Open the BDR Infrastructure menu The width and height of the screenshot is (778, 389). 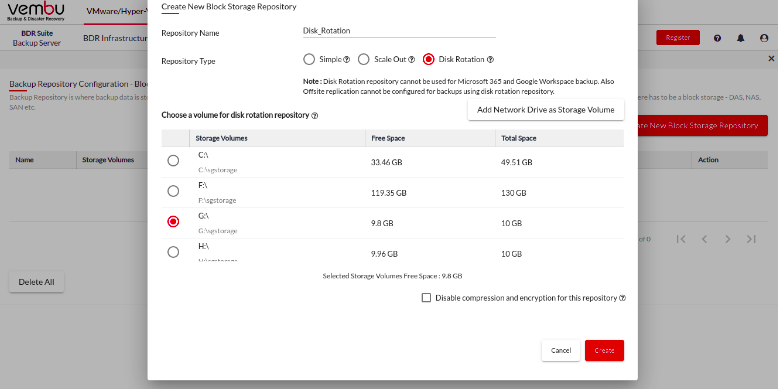[x=116, y=38]
